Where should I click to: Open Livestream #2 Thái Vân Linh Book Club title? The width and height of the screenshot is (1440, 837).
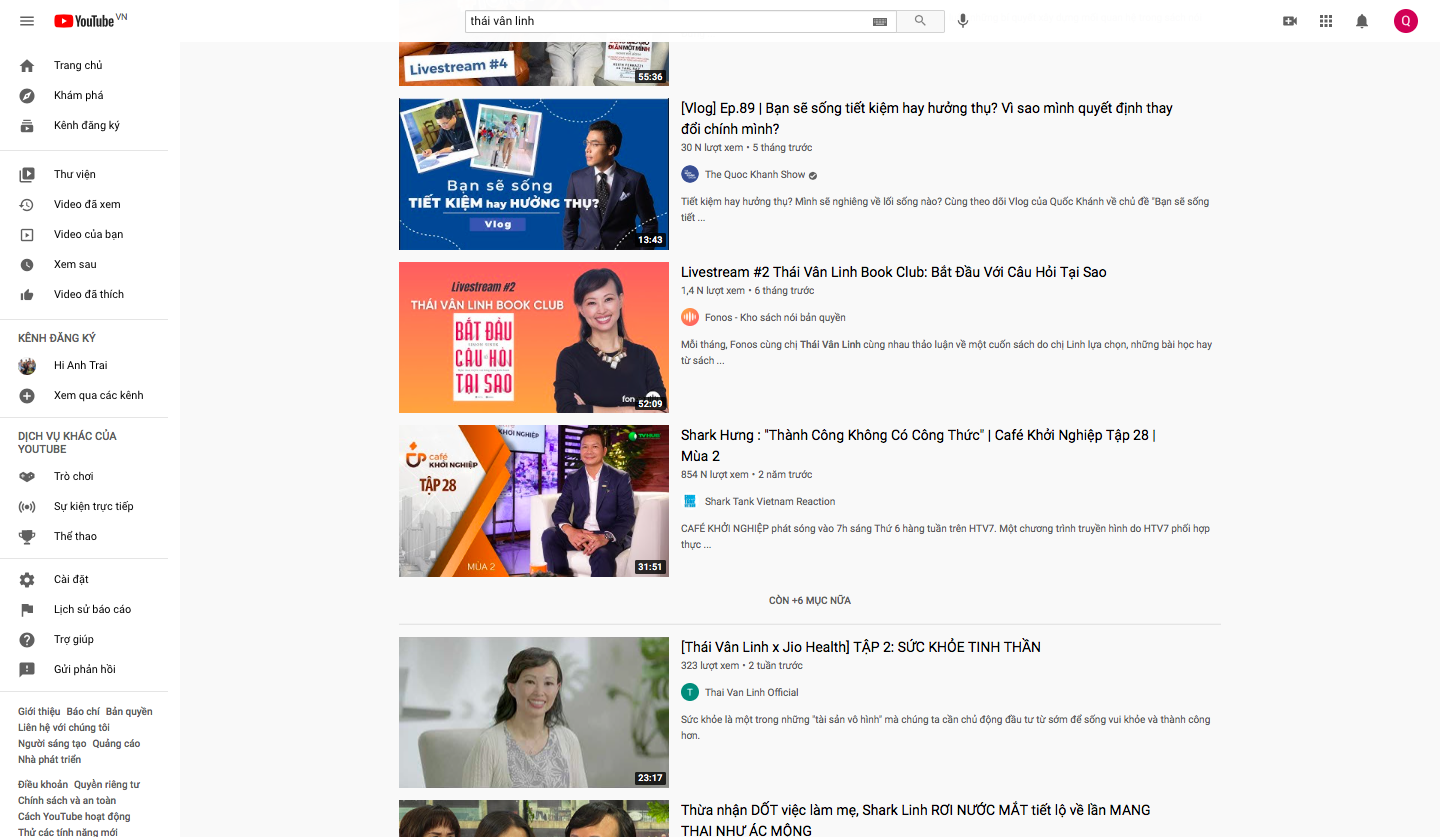pos(893,272)
